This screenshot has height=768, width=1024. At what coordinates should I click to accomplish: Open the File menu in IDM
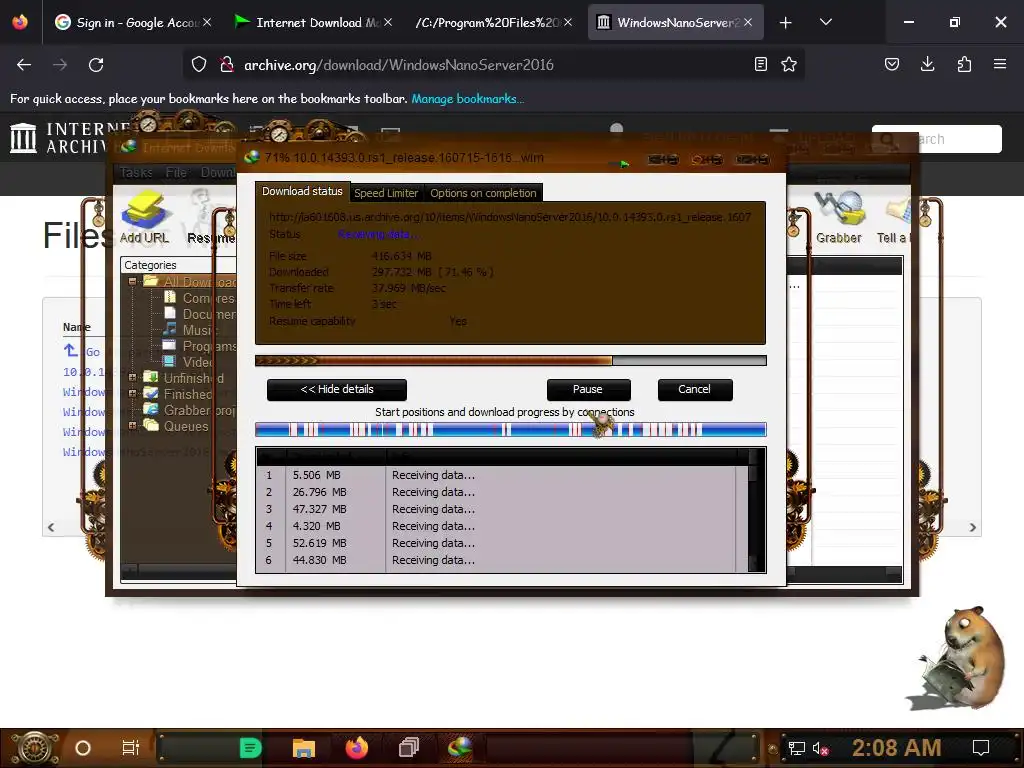coord(176,172)
